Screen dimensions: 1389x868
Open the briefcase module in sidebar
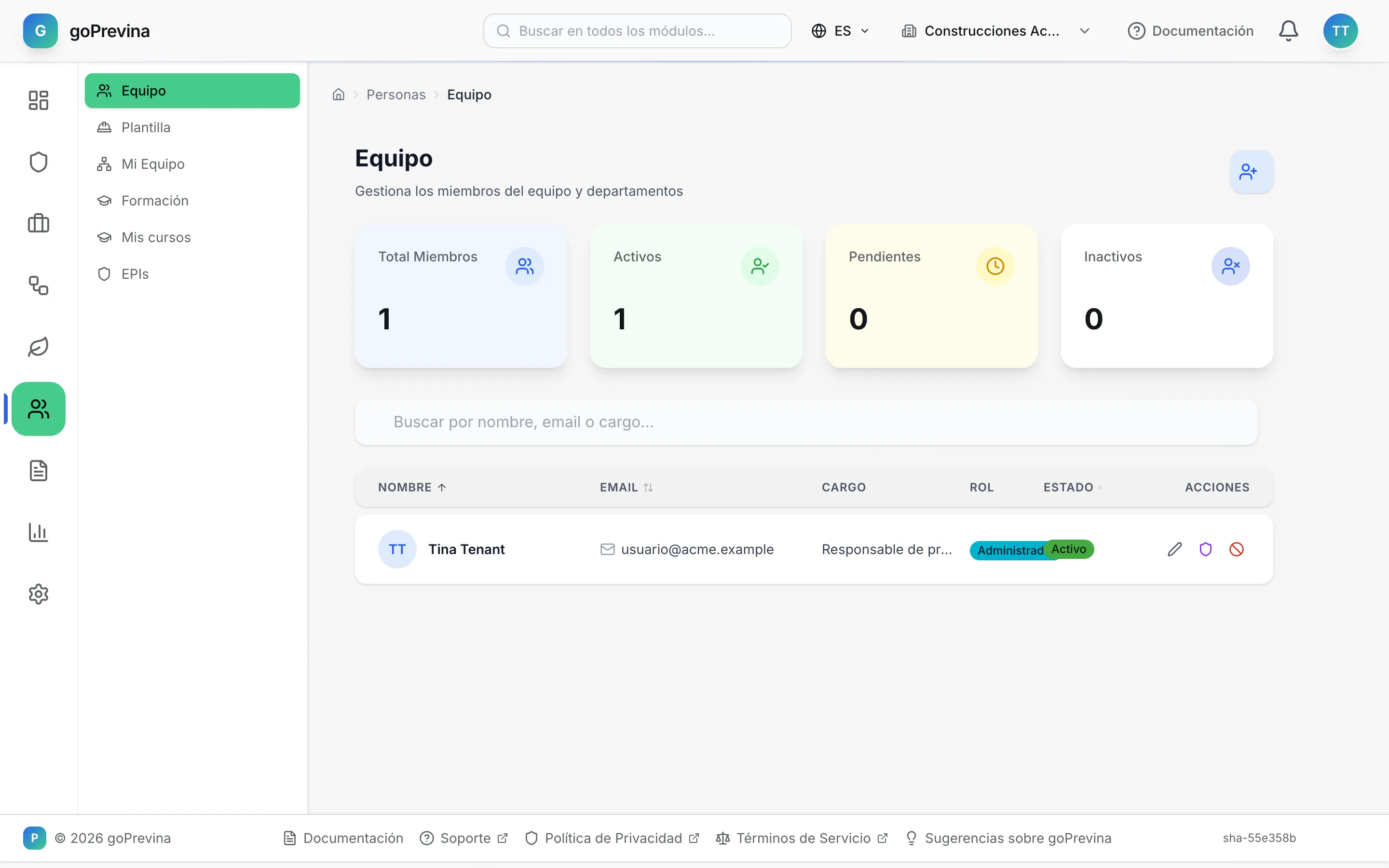pyautogui.click(x=39, y=223)
